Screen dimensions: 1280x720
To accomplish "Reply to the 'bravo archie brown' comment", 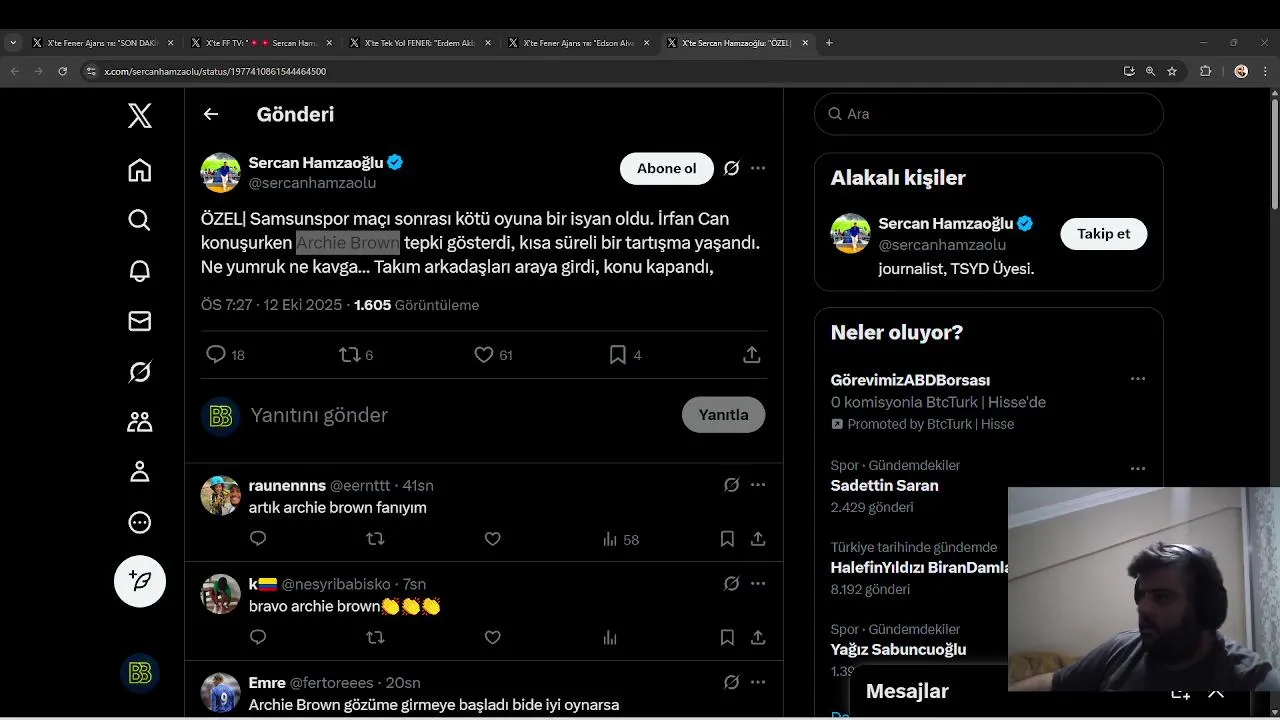I will click(x=258, y=637).
